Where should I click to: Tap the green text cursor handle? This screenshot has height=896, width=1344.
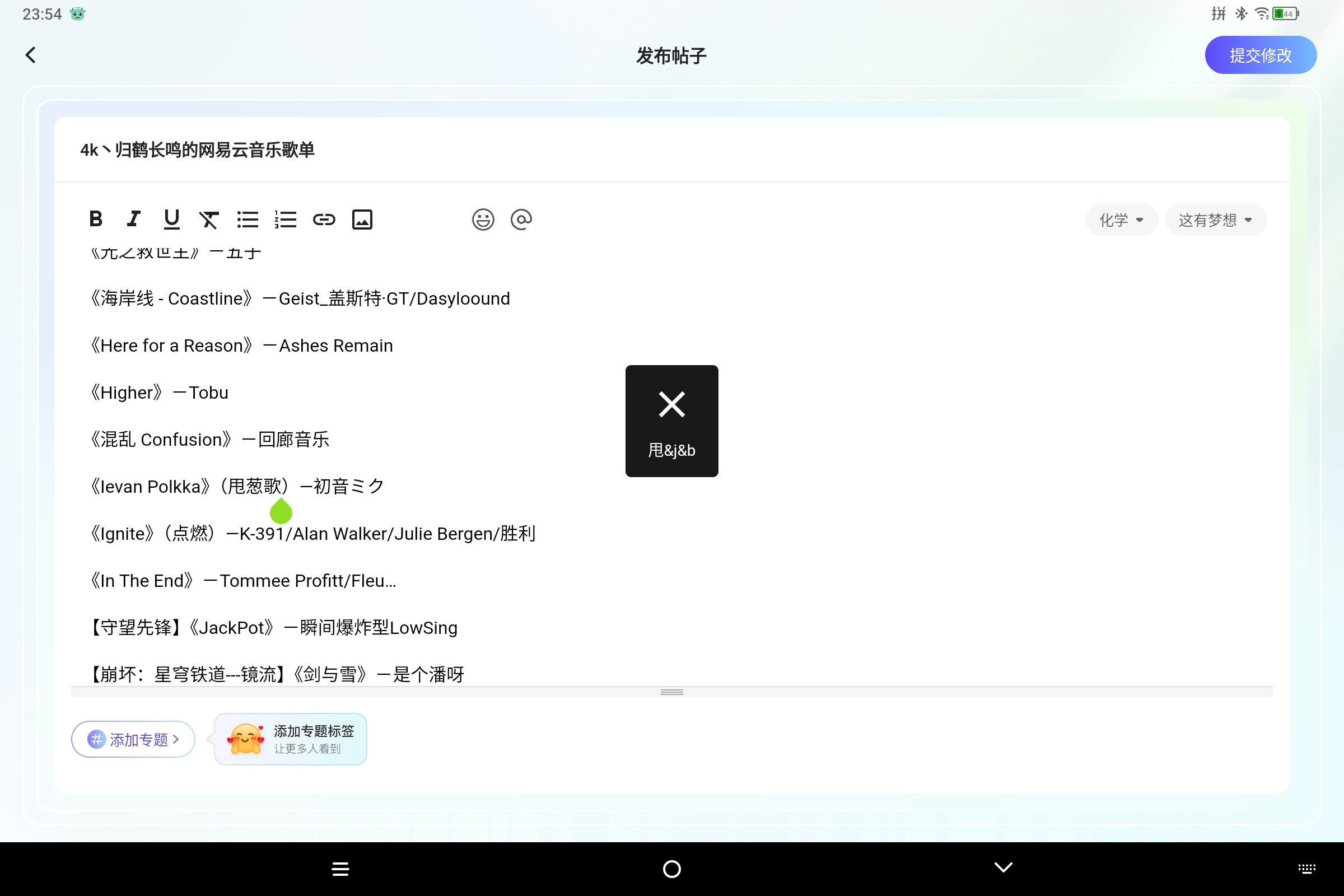pos(281,511)
